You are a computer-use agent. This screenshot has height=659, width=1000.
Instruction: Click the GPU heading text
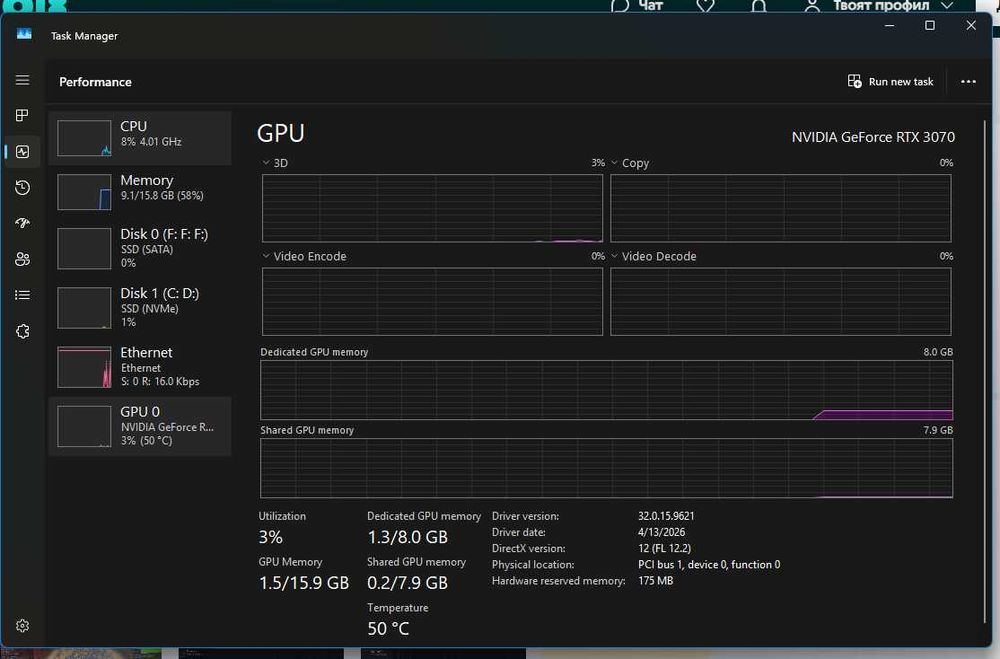click(281, 133)
